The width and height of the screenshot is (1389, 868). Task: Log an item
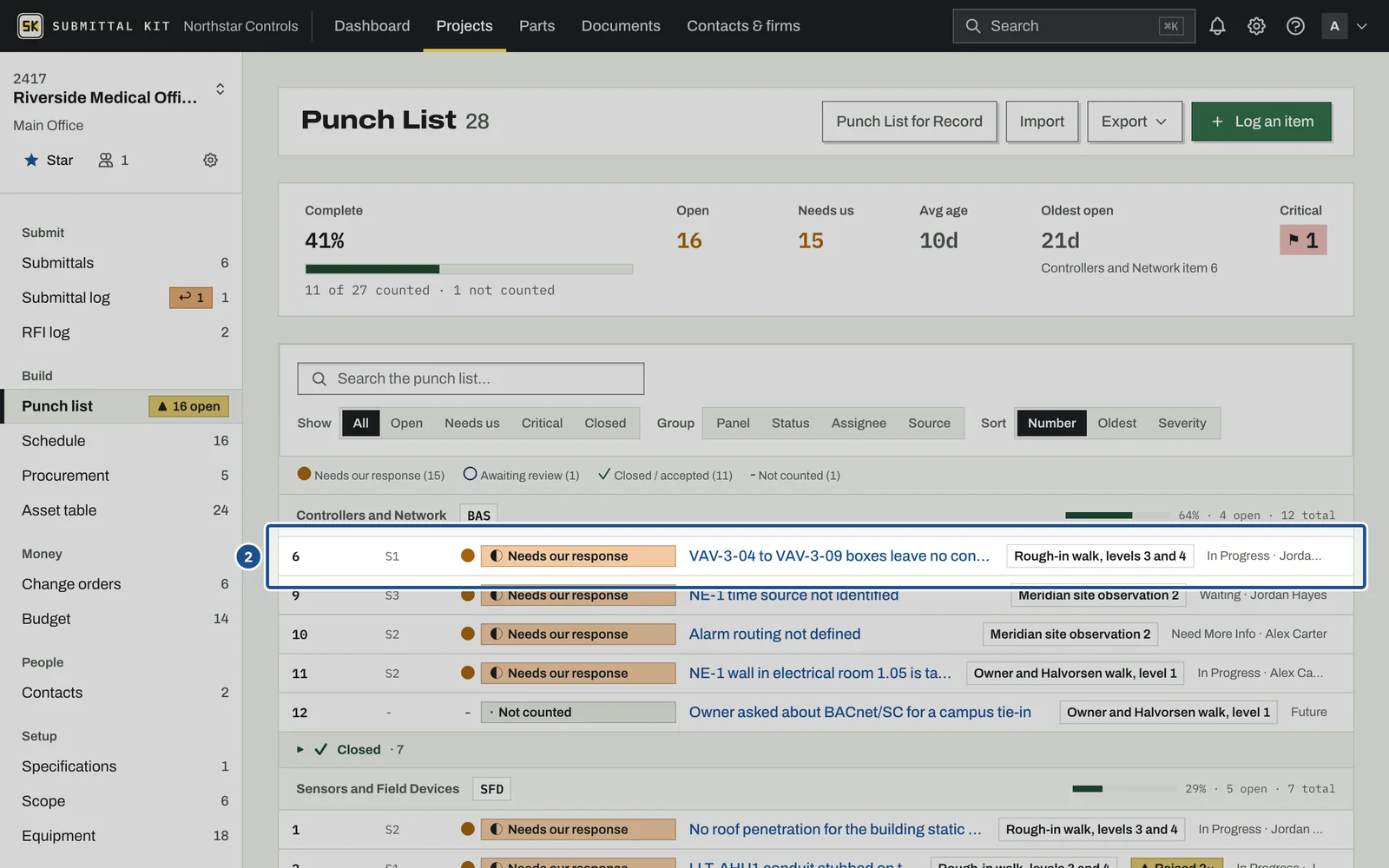coord(1261,122)
